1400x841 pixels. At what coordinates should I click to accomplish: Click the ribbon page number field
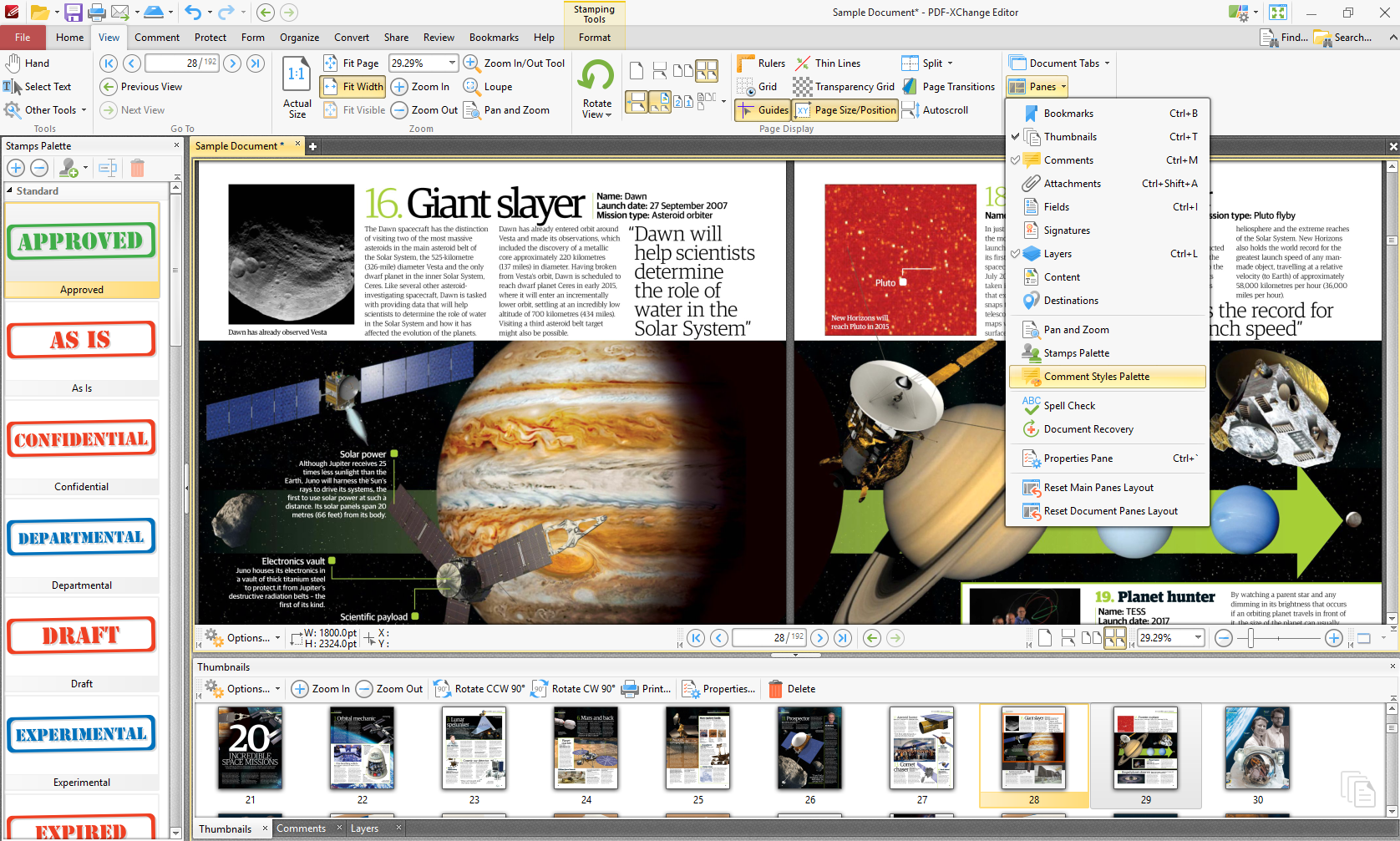182,63
